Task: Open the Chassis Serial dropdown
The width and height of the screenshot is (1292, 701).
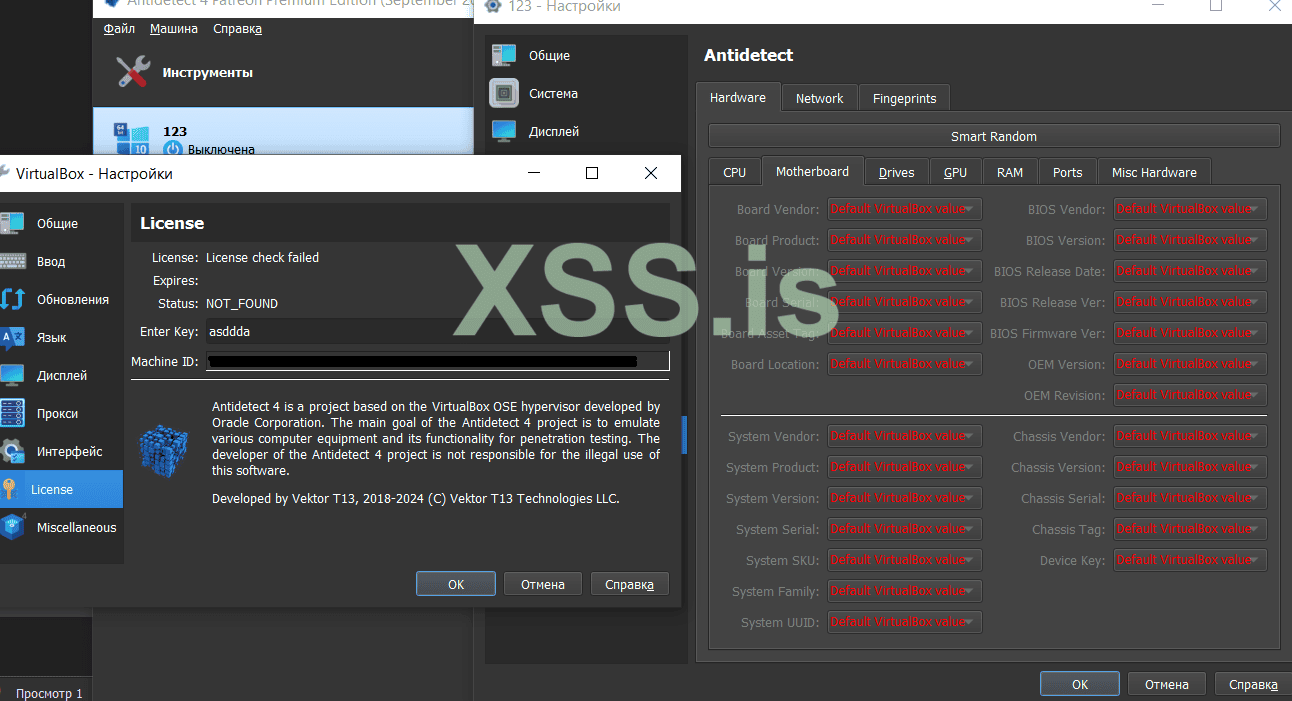Action: [1190, 498]
